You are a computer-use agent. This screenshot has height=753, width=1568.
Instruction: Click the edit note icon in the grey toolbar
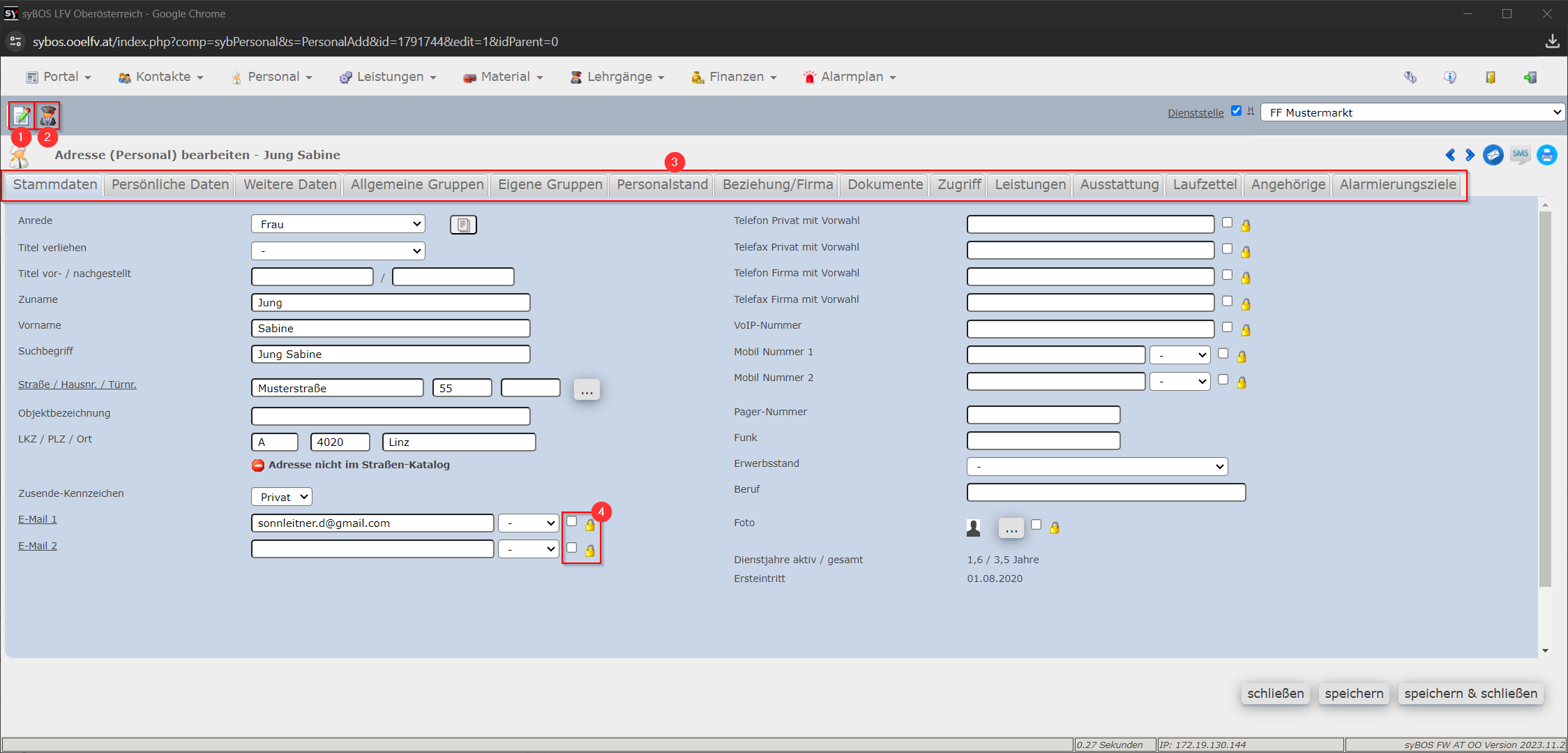coord(22,115)
